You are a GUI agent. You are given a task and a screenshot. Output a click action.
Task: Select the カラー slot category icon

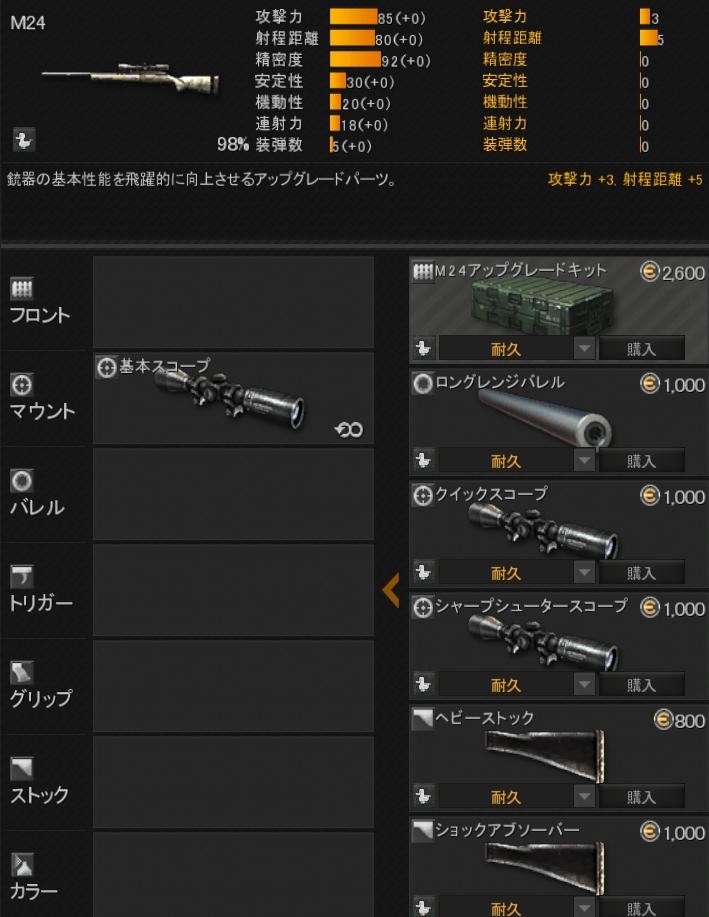pyautogui.click(x=22, y=865)
